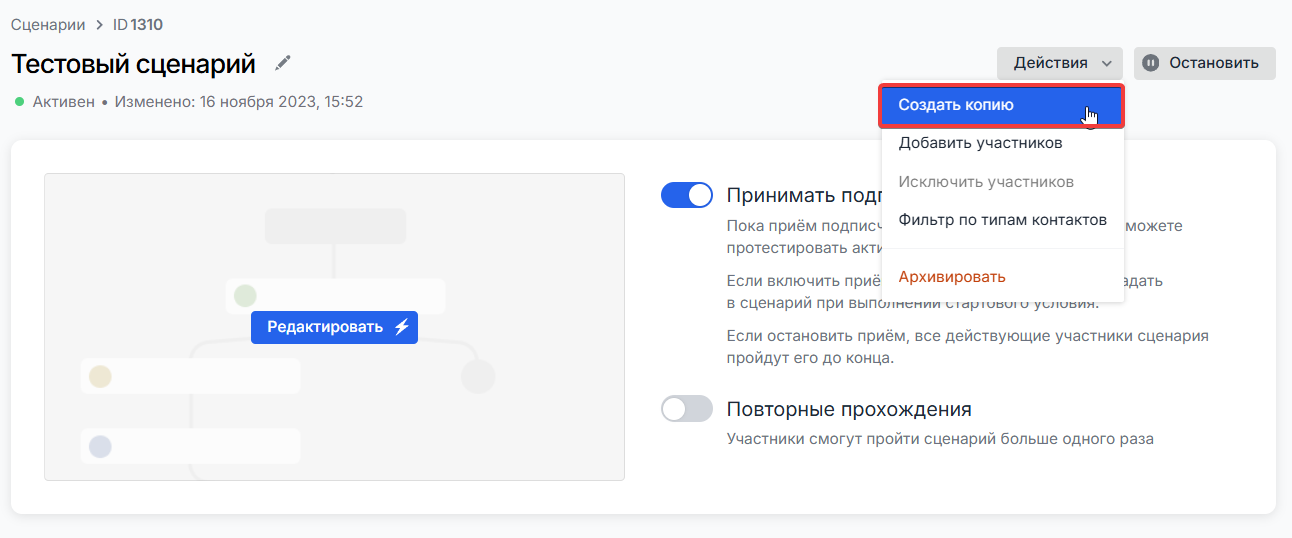The width and height of the screenshot is (1292, 538).
Task: Enable the Повторные прохождения toggle
Action: tap(687, 409)
